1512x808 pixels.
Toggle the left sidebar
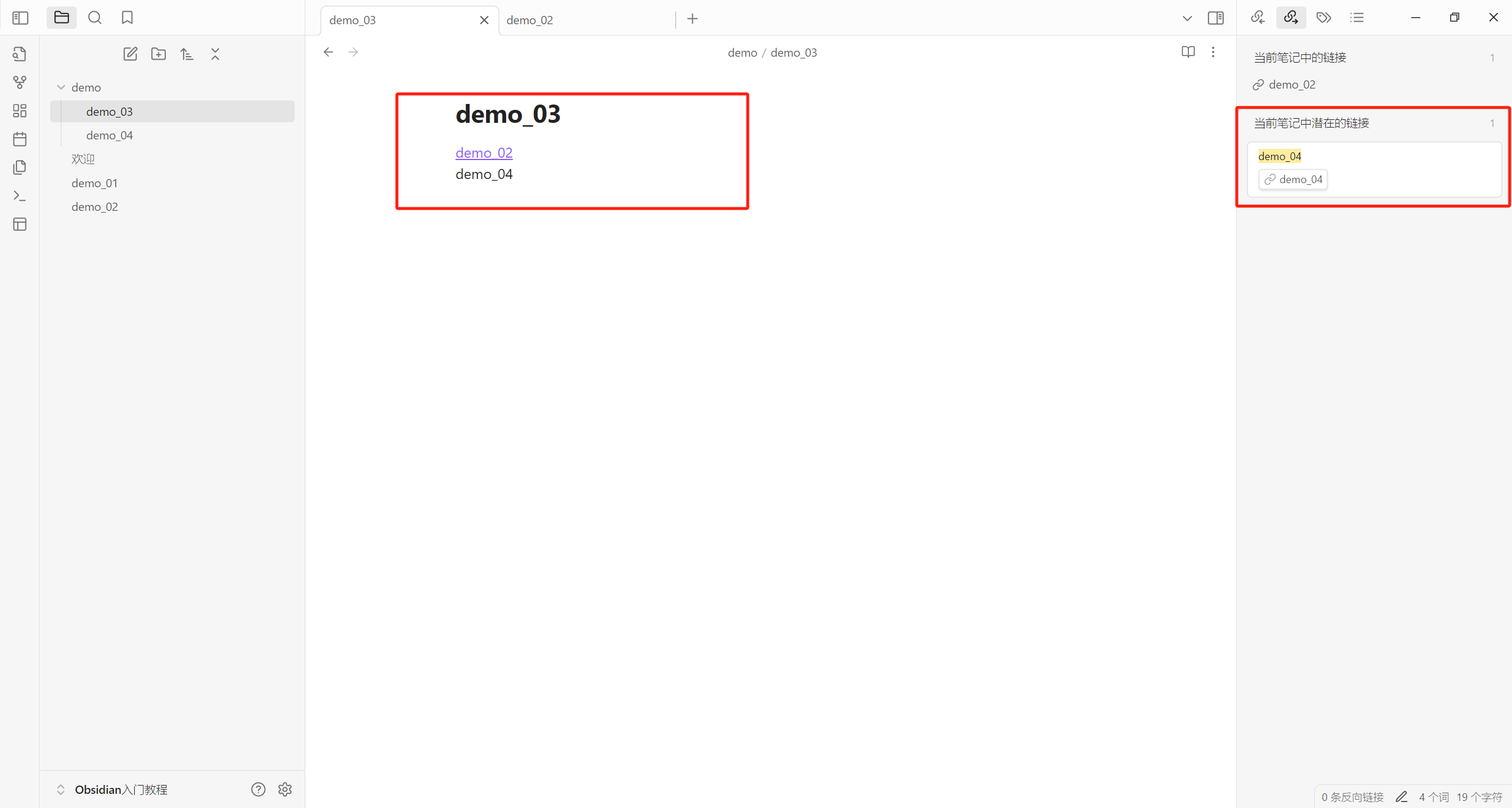tap(20, 18)
